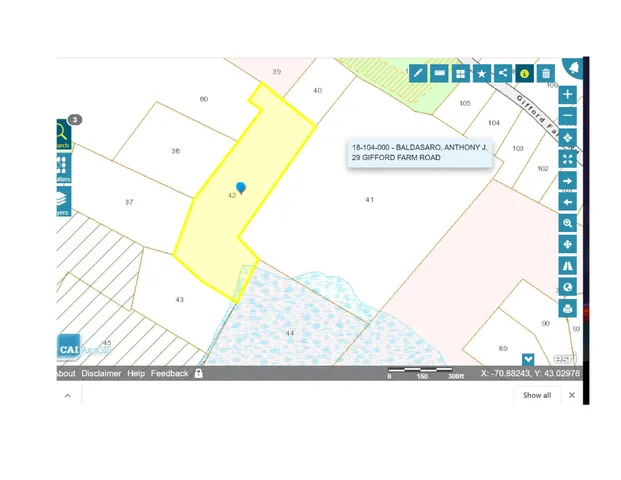The height and width of the screenshot is (480, 621).
Task: Zoom in with the plus button
Action: point(568,95)
